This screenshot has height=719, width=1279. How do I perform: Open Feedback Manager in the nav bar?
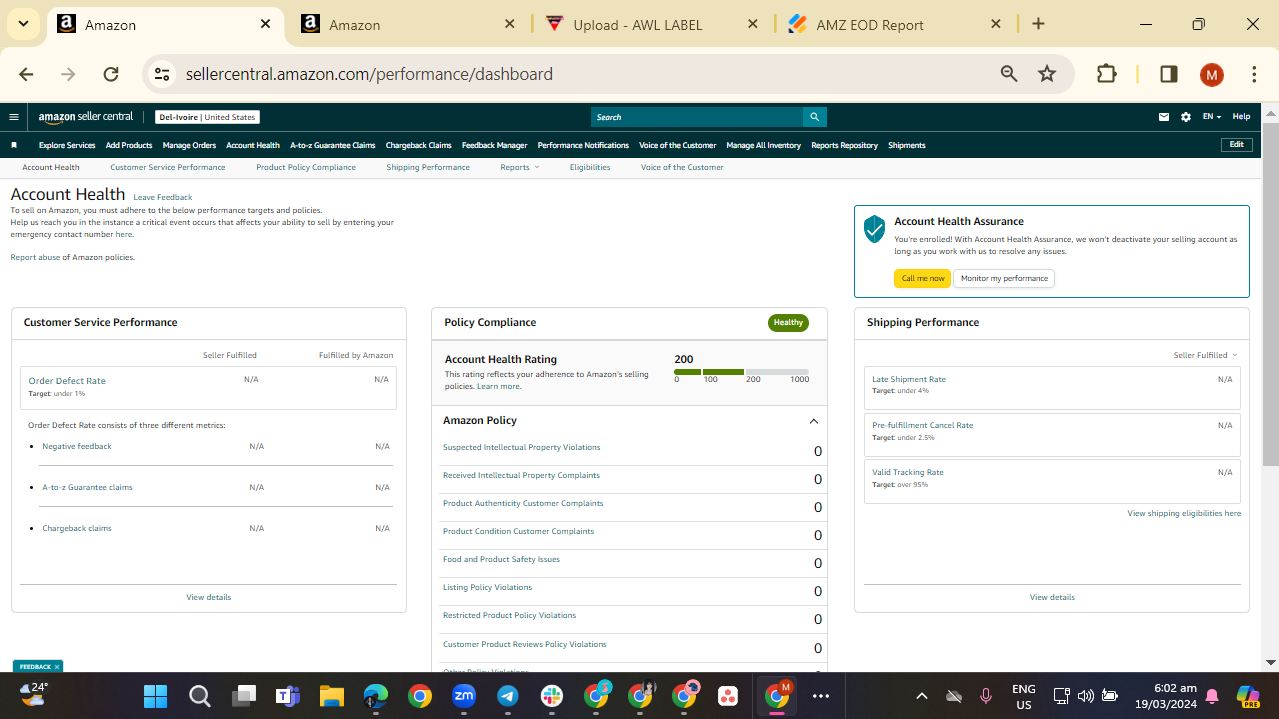point(494,145)
